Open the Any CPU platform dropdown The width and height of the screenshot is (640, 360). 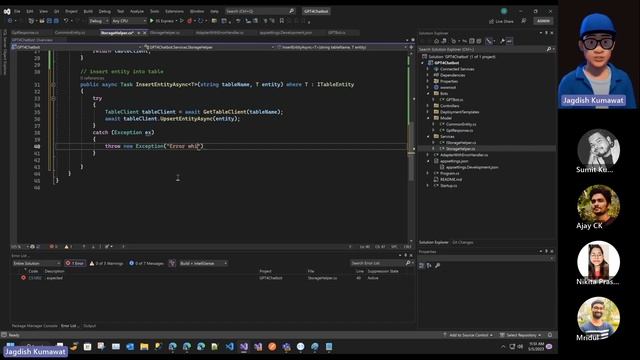tap(129, 21)
